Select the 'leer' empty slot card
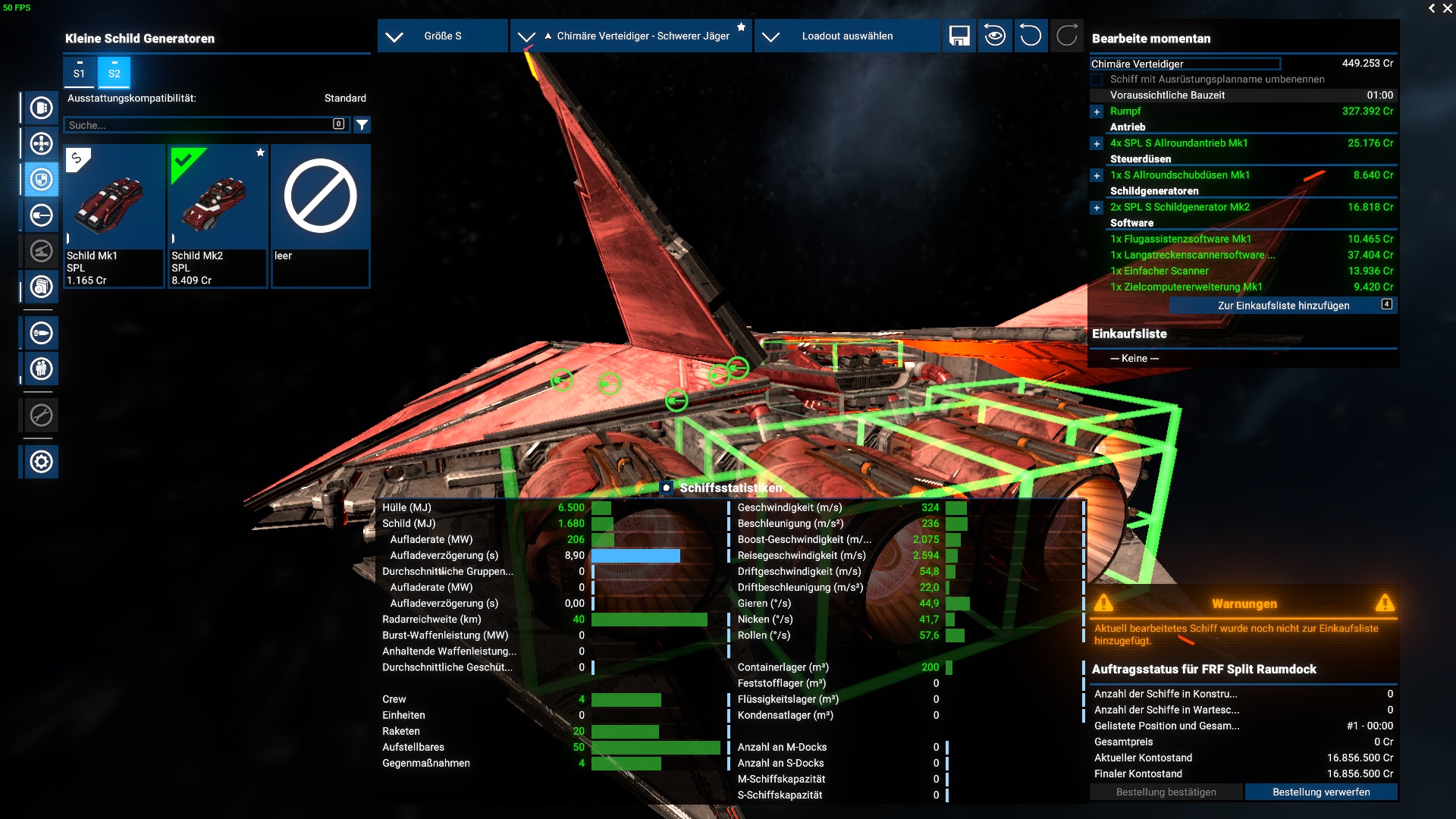This screenshot has height=819, width=1456. coord(321,216)
